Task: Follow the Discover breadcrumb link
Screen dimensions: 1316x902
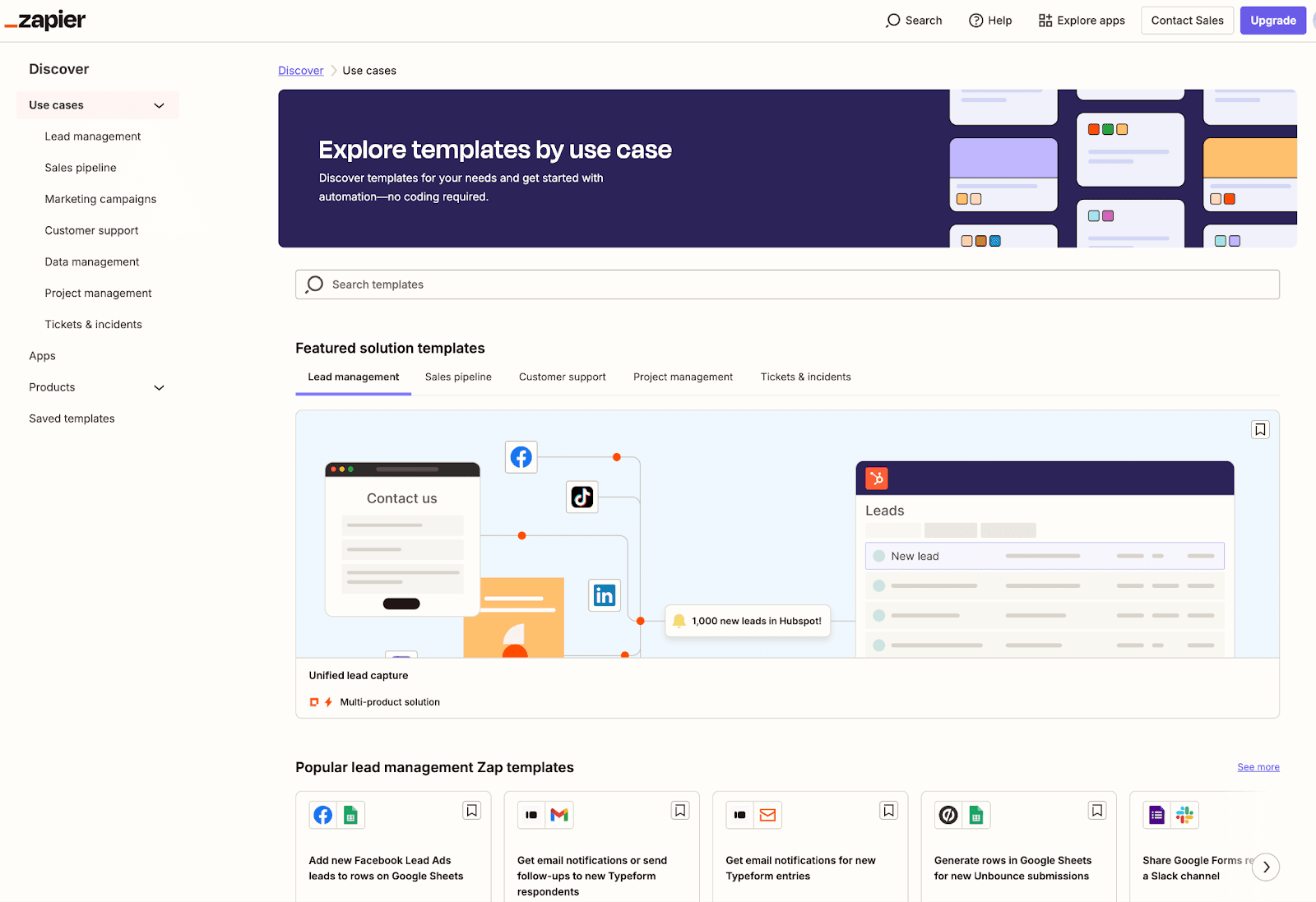Action: [x=301, y=71]
